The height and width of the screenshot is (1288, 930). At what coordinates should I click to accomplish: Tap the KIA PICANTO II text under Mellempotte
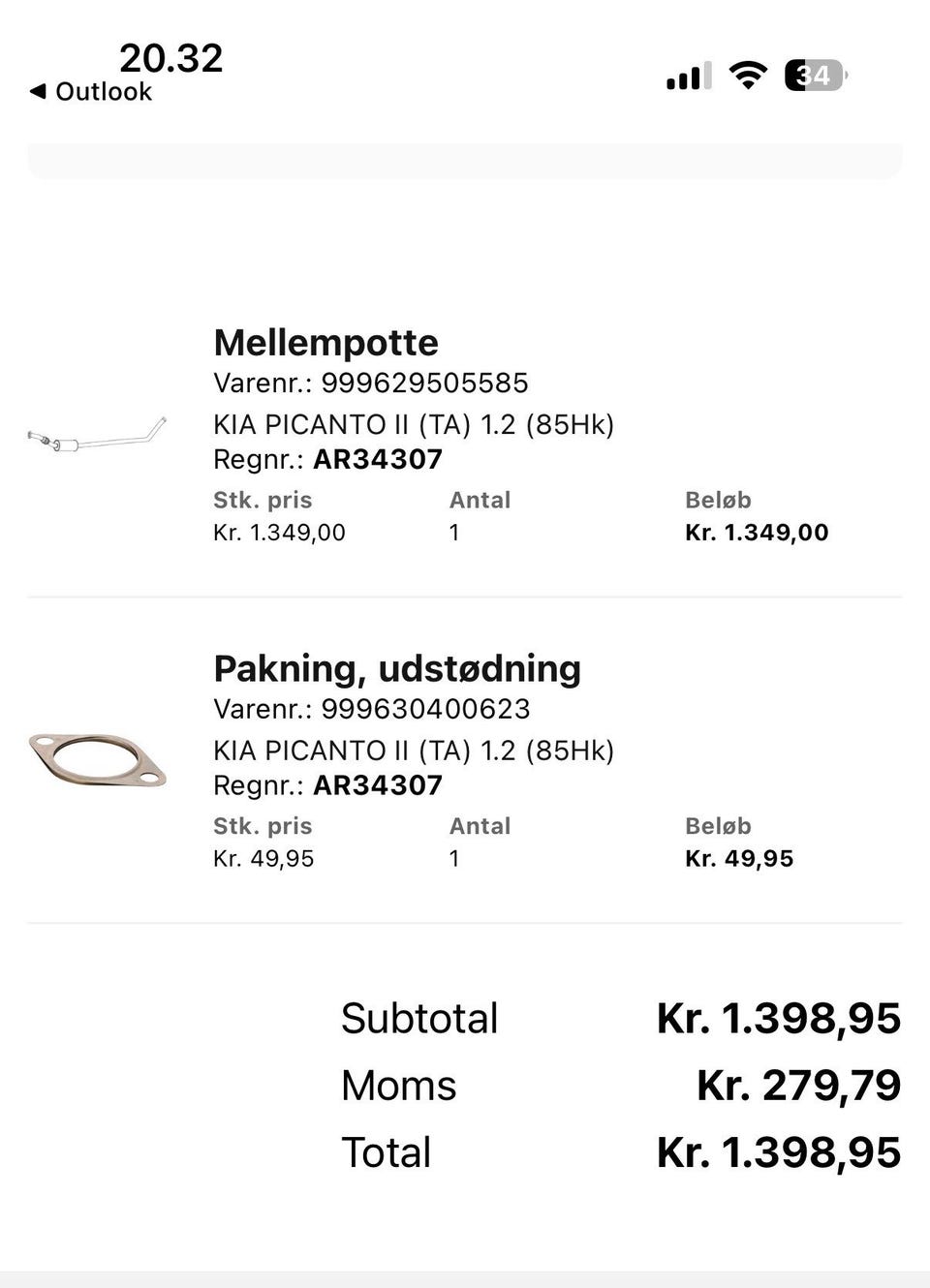coord(414,424)
